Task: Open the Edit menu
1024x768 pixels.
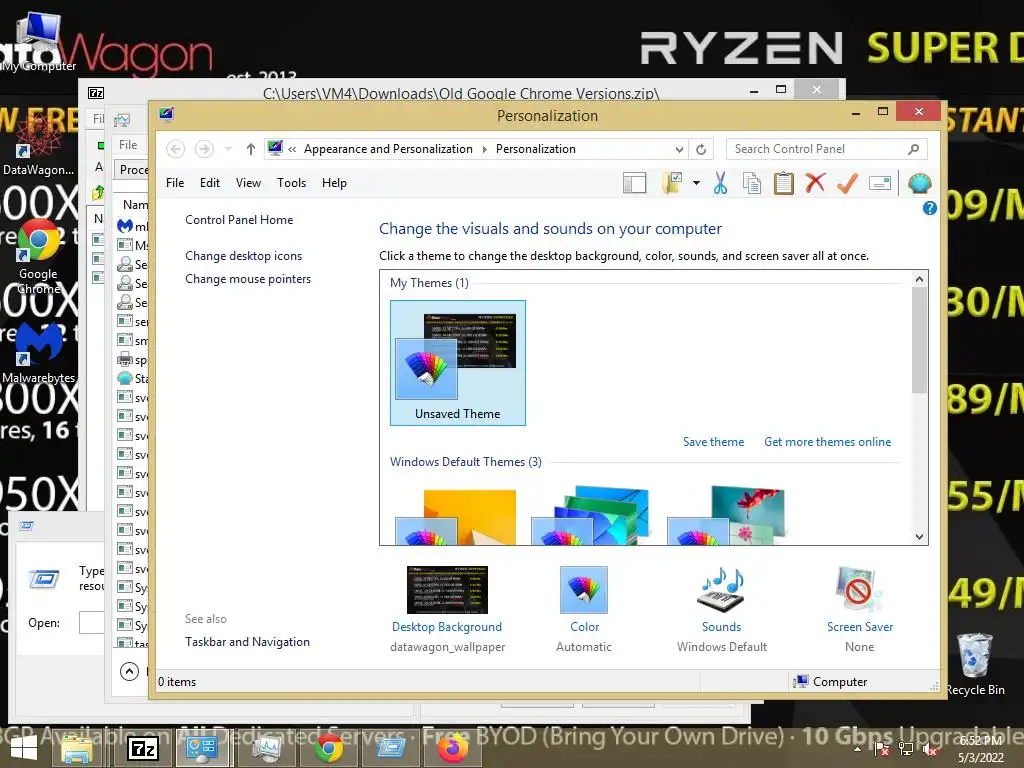Action: [210, 183]
